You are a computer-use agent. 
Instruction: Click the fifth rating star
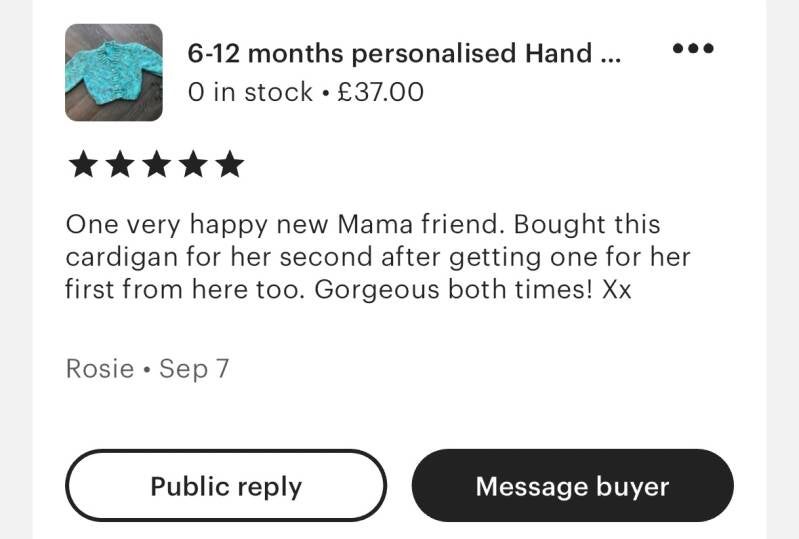229,165
